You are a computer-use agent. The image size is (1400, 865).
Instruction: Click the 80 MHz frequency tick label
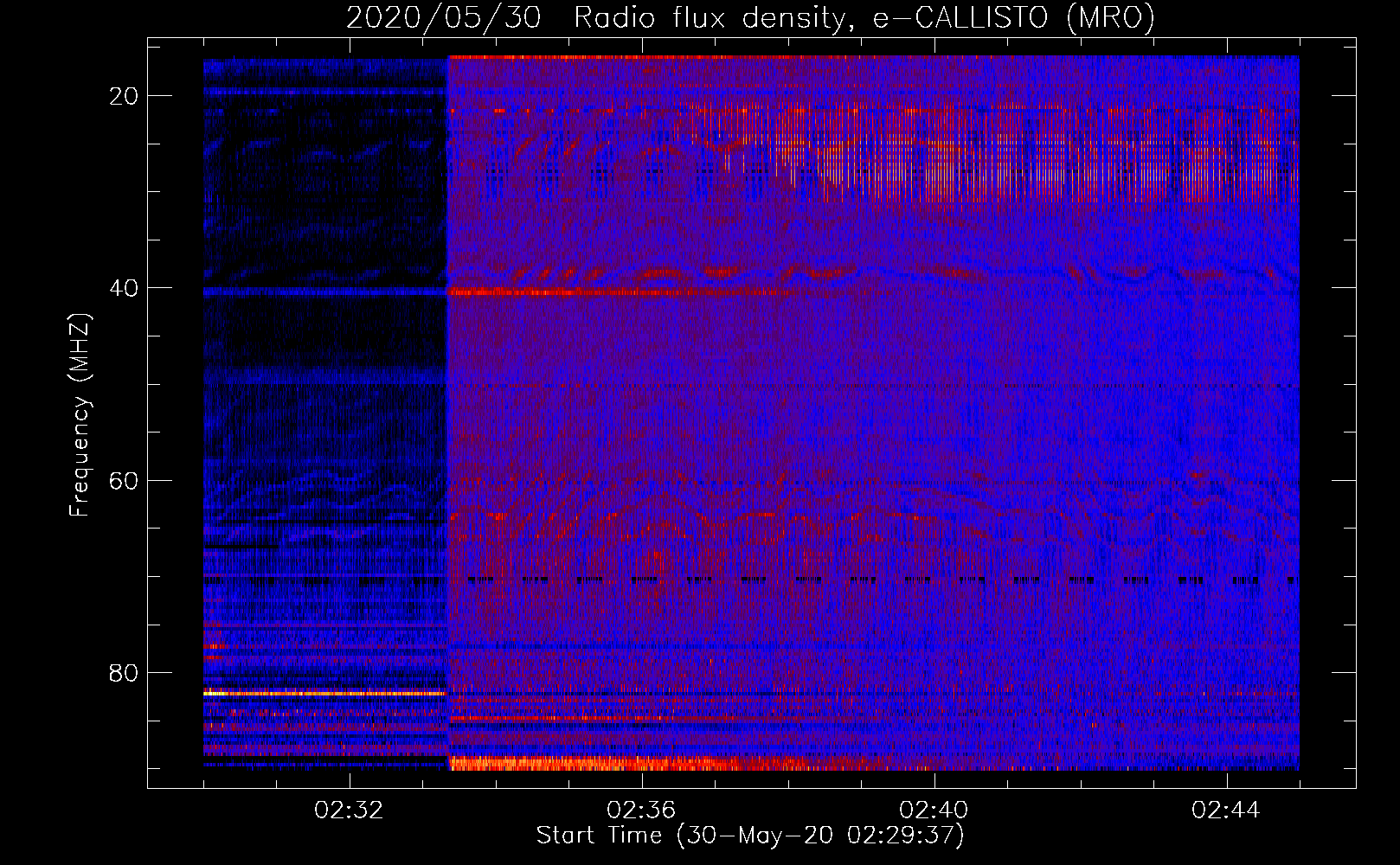tap(124, 672)
